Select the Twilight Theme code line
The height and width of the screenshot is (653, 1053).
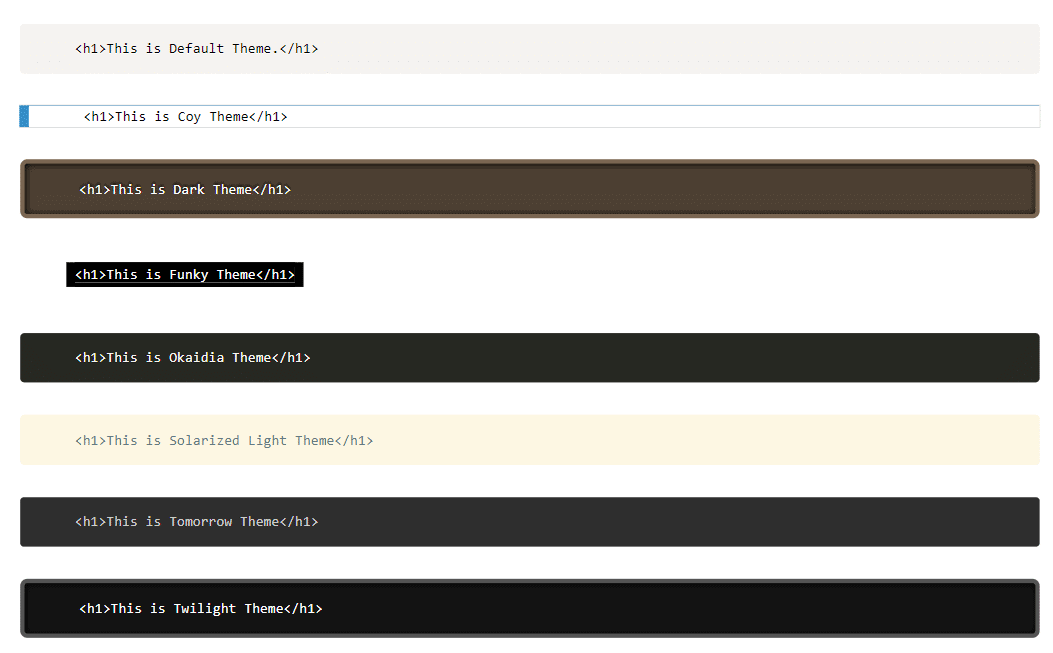pos(200,609)
